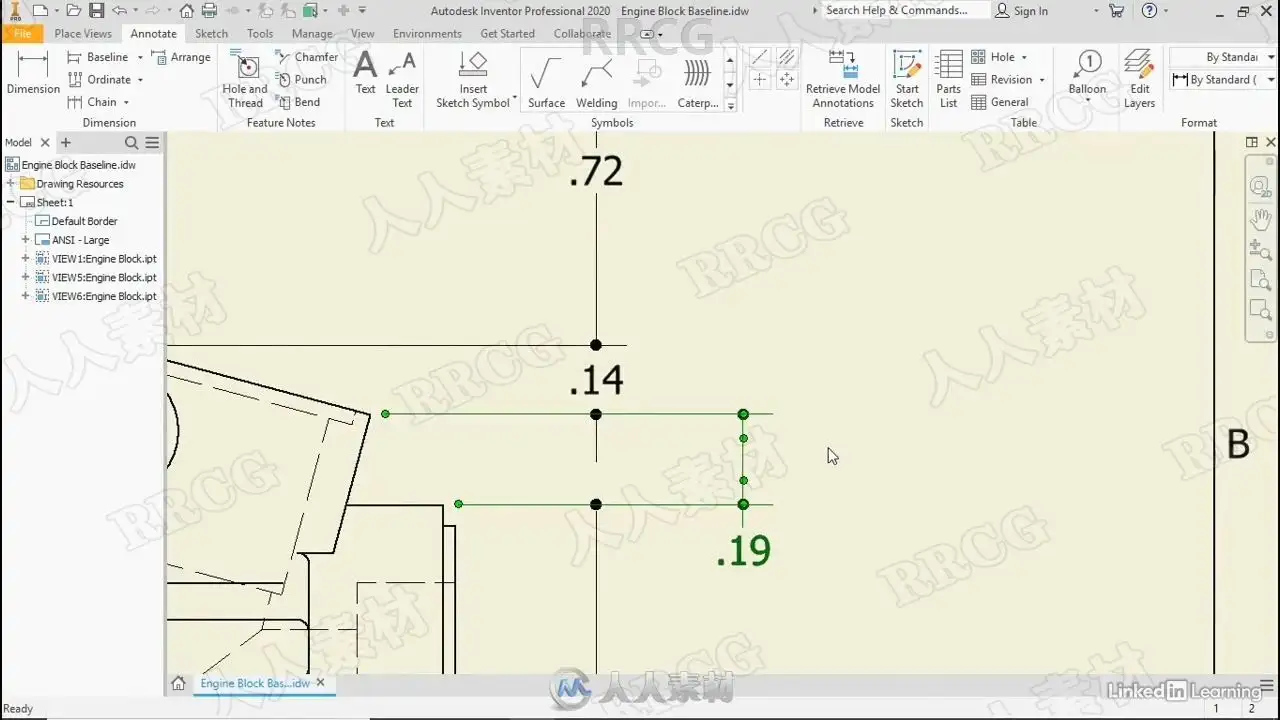Select Default Border in the browser

[84, 221]
